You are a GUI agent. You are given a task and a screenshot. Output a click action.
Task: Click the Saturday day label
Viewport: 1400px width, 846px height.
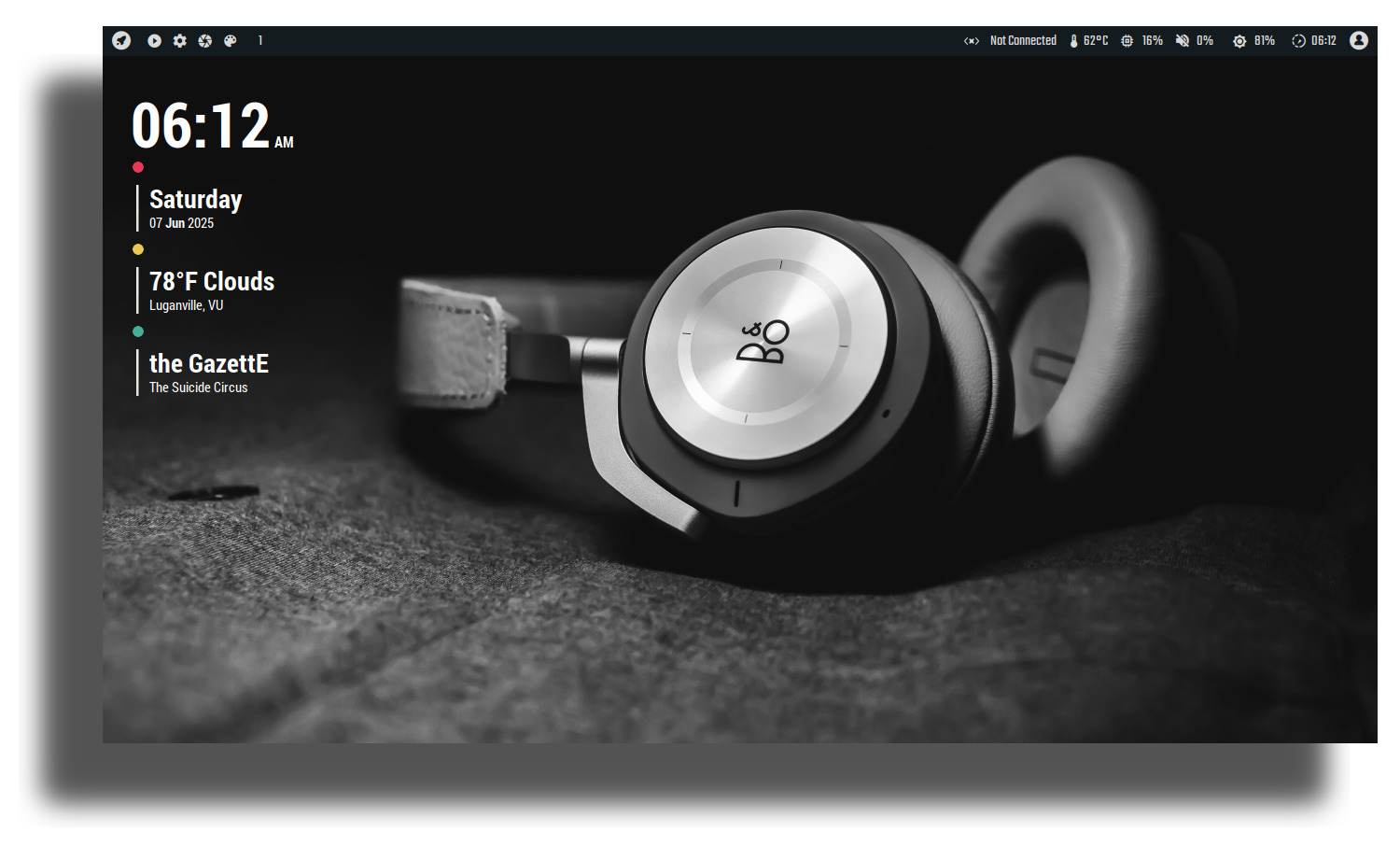click(x=196, y=199)
